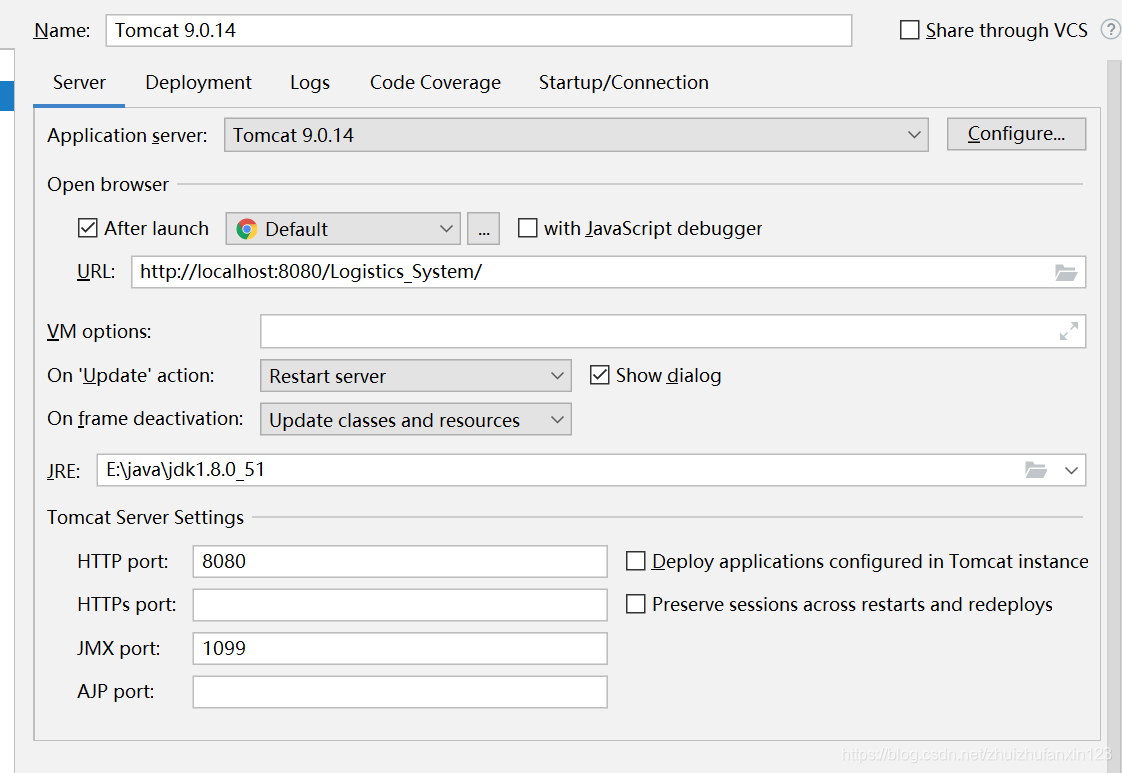The height and width of the screenshot is (773, 1122).
Task: Select the Server tab
Action: pyautogui.click(x=79, y=83)
